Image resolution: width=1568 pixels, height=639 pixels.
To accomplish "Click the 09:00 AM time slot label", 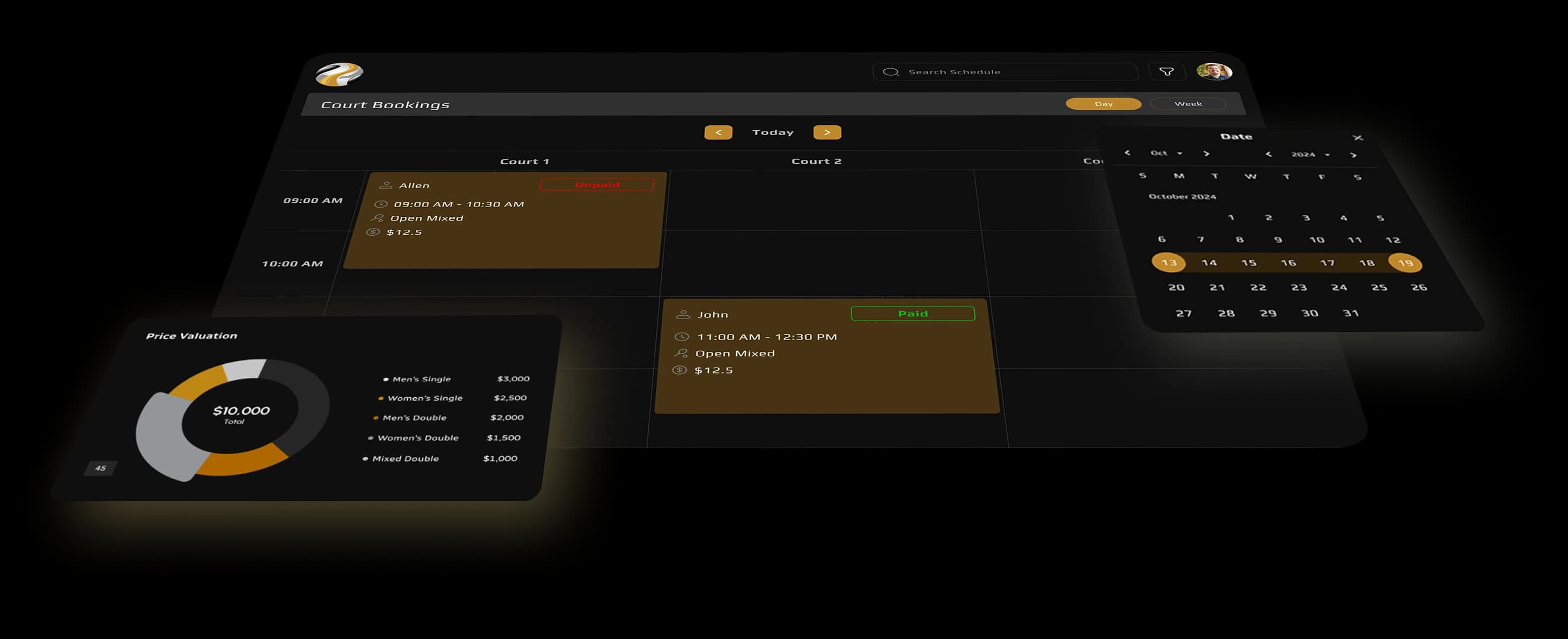I will (x=313, y=200).
